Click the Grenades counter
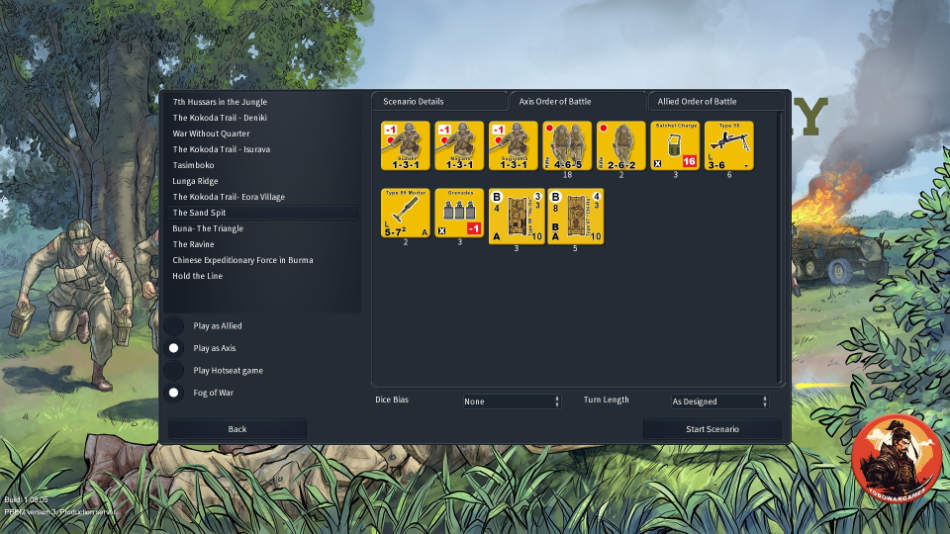 (x=459, y=213)
